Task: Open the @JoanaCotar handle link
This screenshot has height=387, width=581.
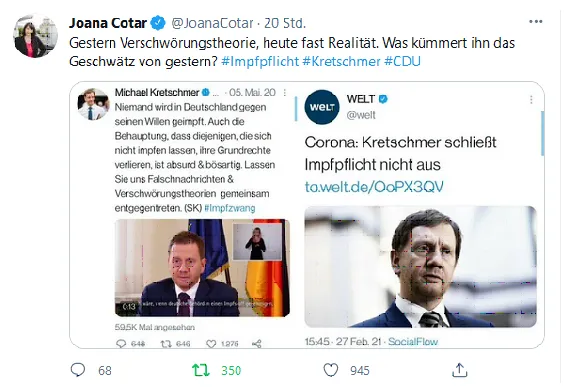Action: [x=212, y=23]
